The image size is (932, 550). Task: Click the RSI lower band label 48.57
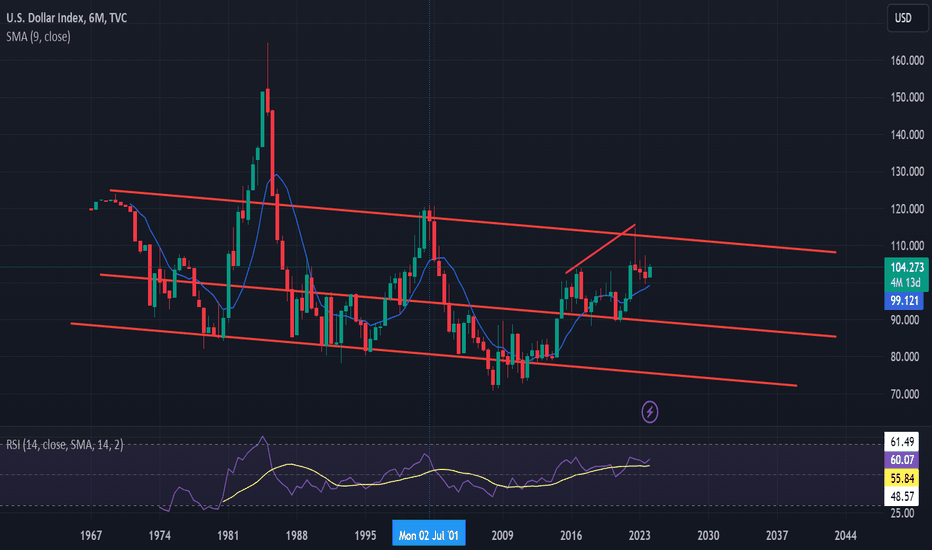pos(902,496)
